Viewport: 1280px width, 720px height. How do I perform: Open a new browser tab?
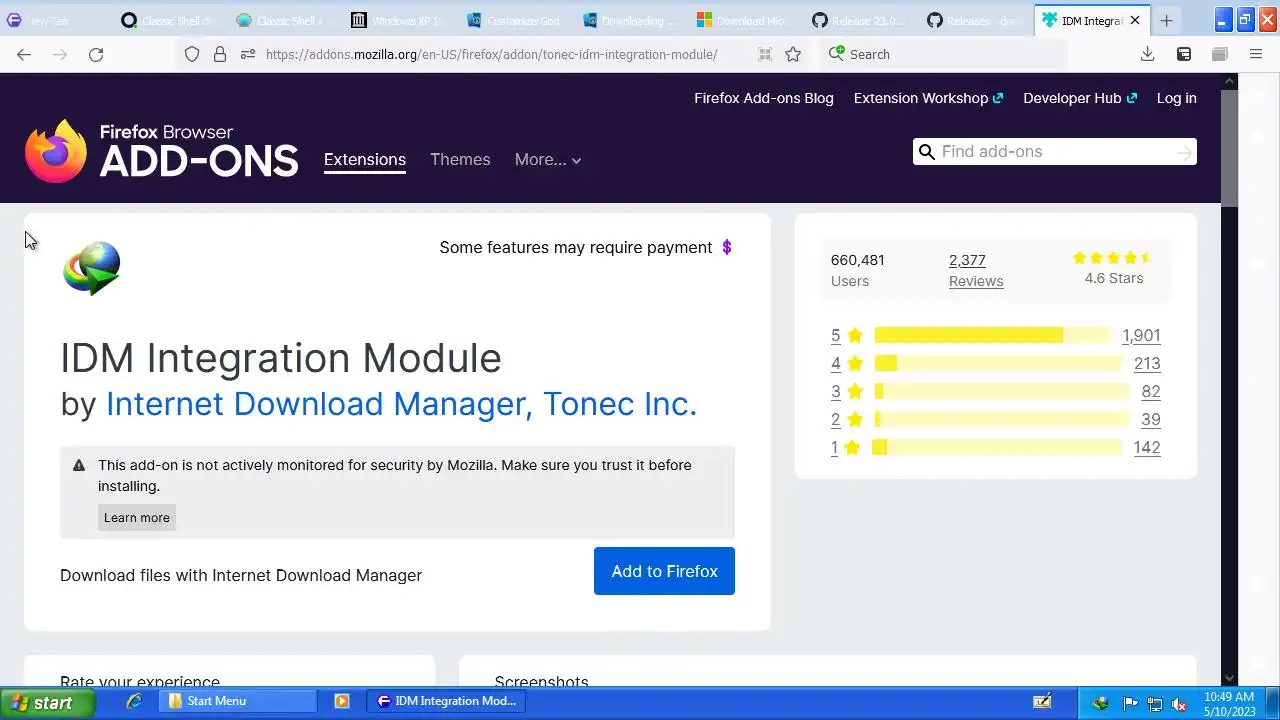click(x=1166, y=20)
